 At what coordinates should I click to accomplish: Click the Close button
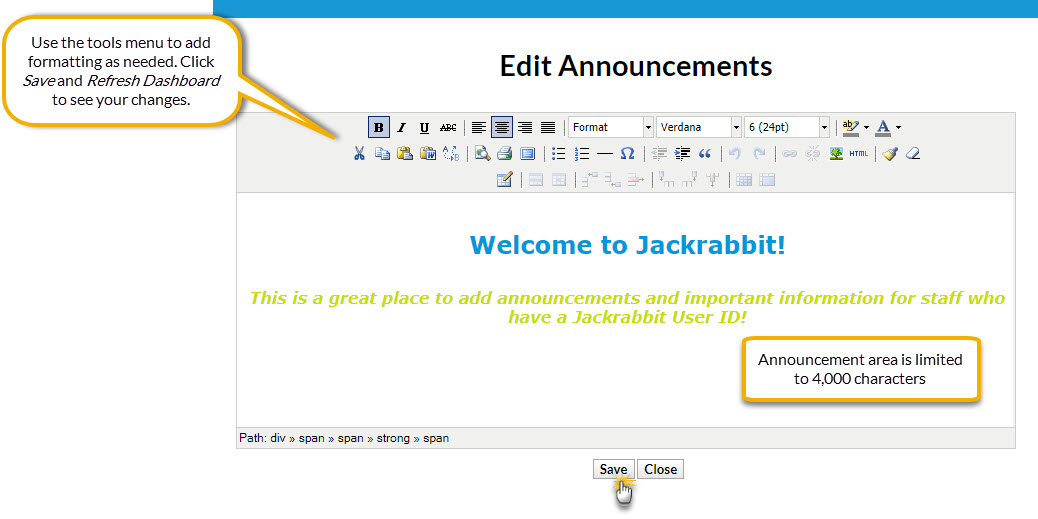tap(661, 469)
